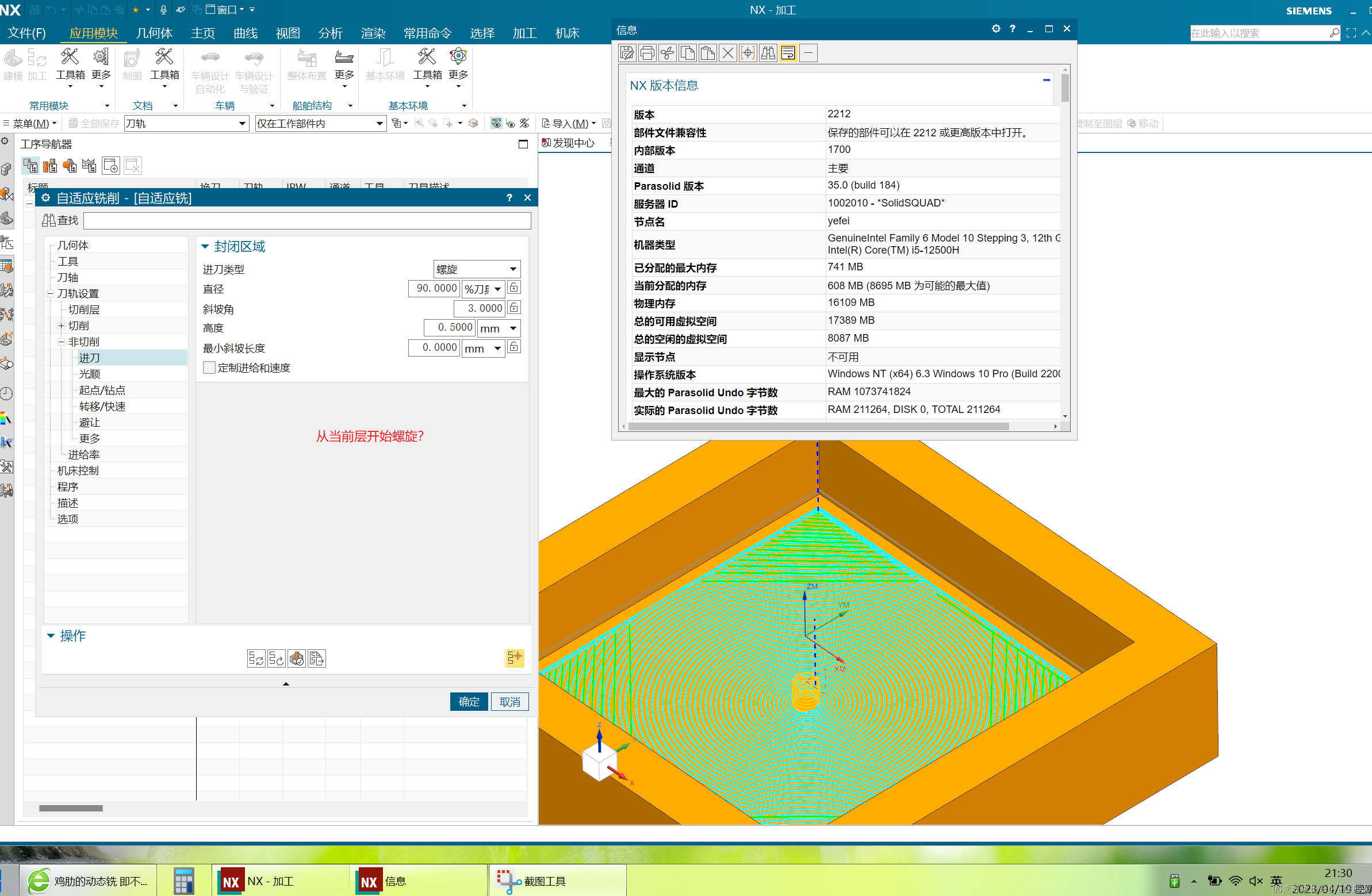This screenshot has height=896, width=1372.
Task: Open 分析 ribbon tab
Action: (330, 33)
